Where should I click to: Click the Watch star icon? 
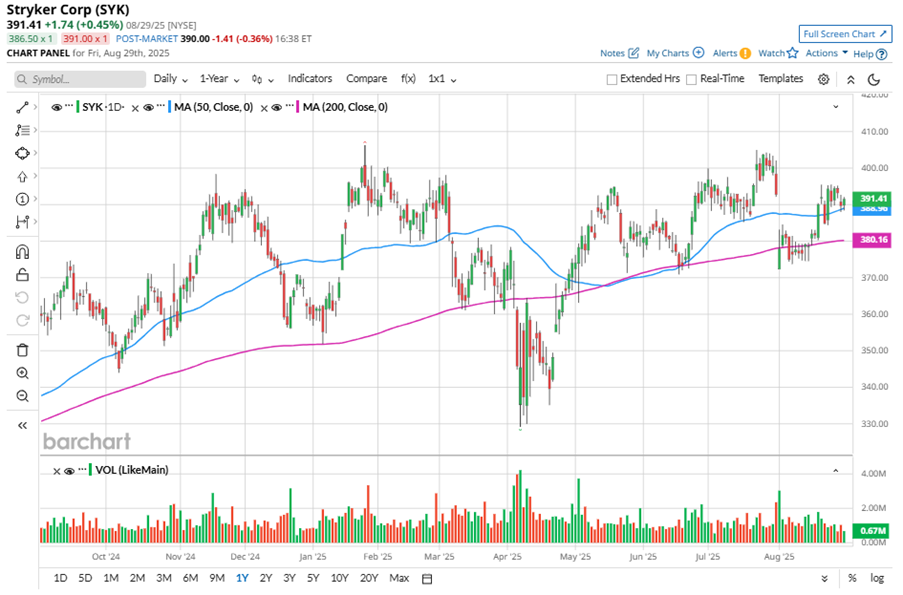pos(793,53)
